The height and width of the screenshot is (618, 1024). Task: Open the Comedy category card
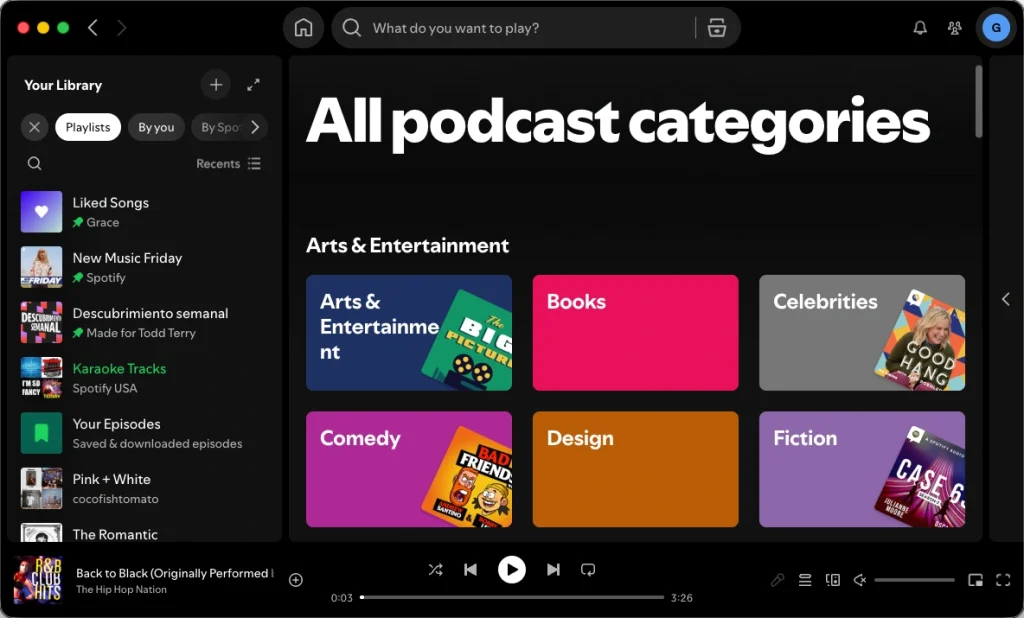[409, 469]
